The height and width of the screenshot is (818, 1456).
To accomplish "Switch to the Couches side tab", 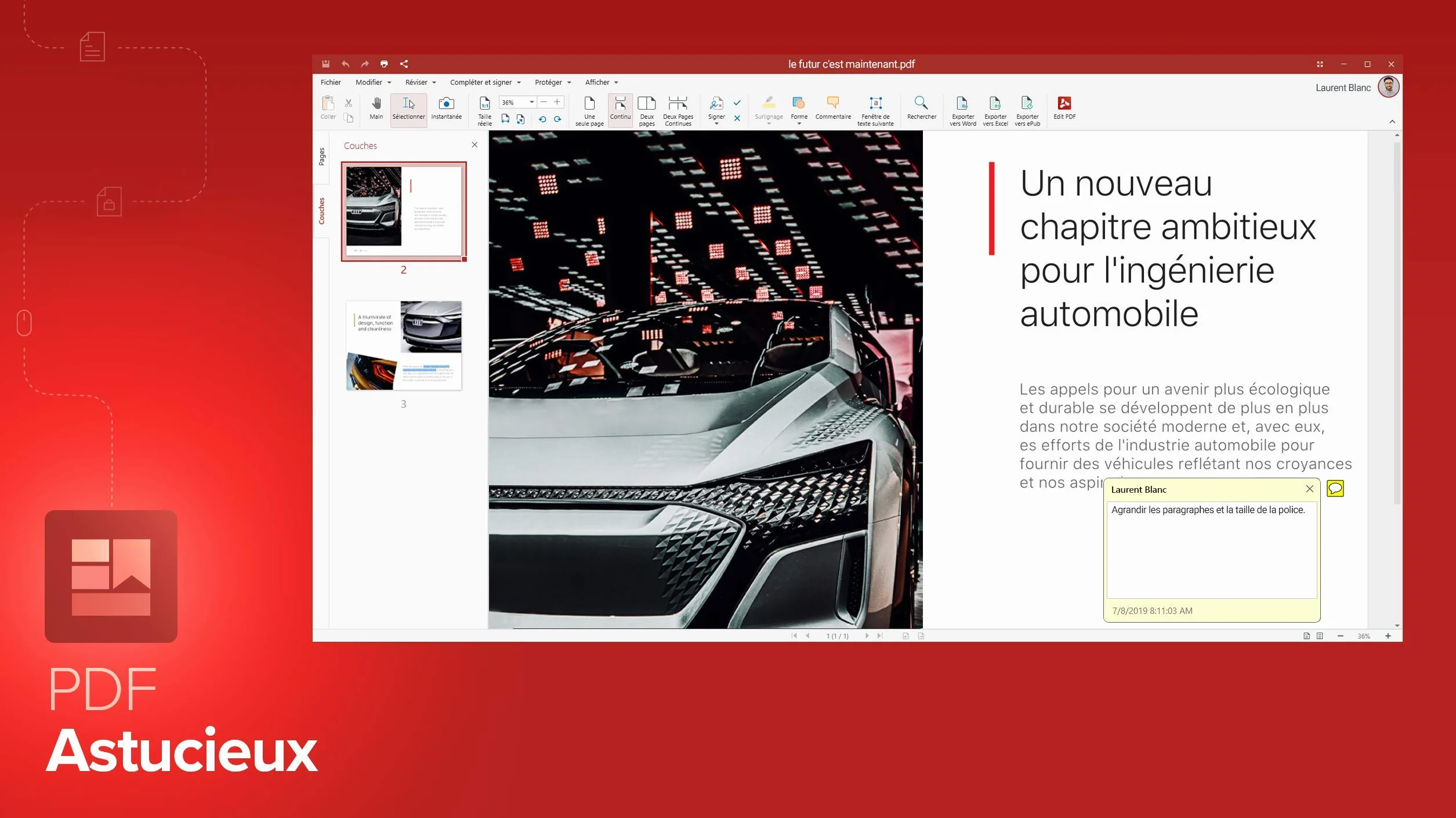I will pyautogui.click(x=321, y=211).
